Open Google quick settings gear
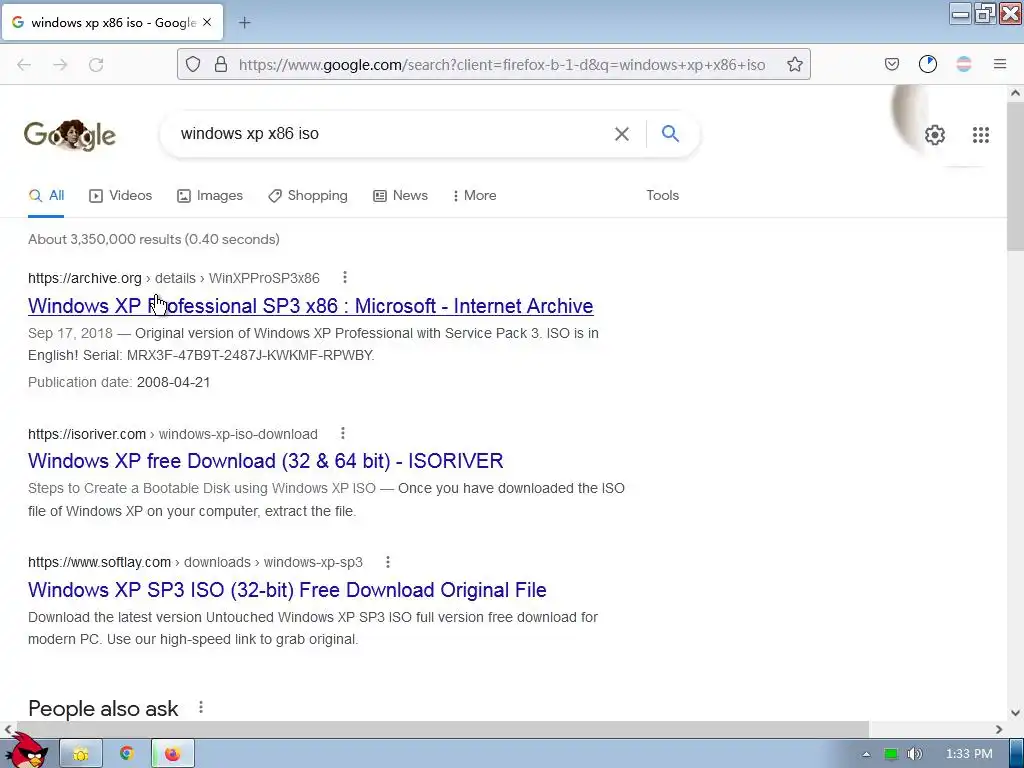 click(x=935, y=135)
